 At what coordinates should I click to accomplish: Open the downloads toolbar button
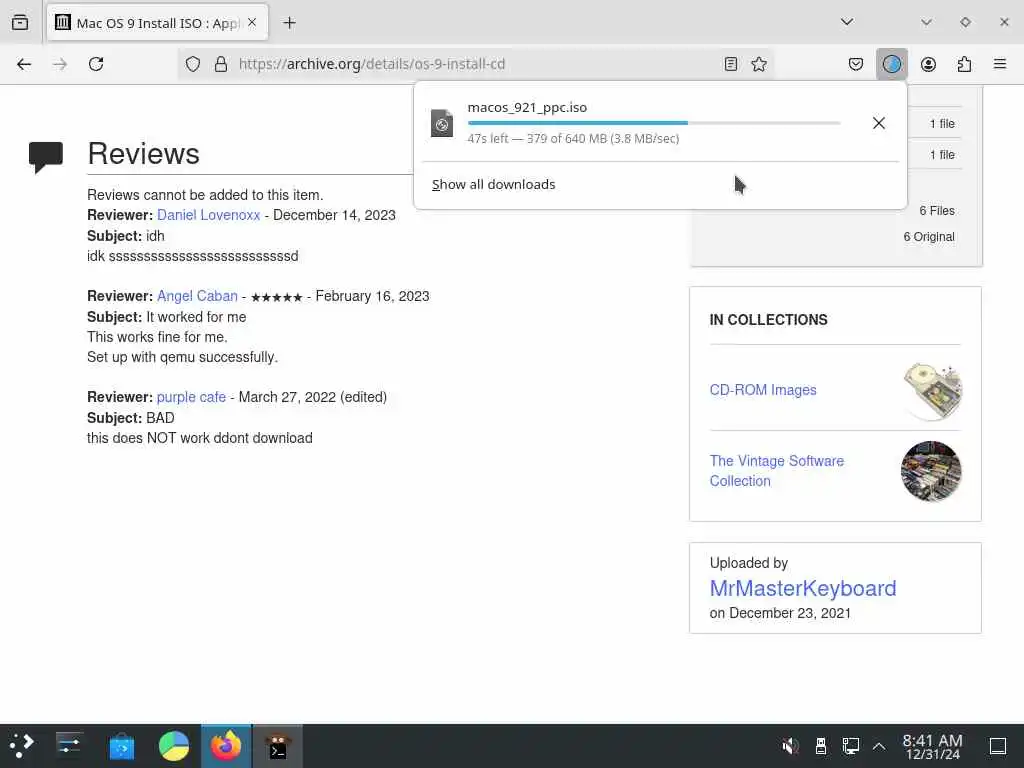tap(891, 64)
